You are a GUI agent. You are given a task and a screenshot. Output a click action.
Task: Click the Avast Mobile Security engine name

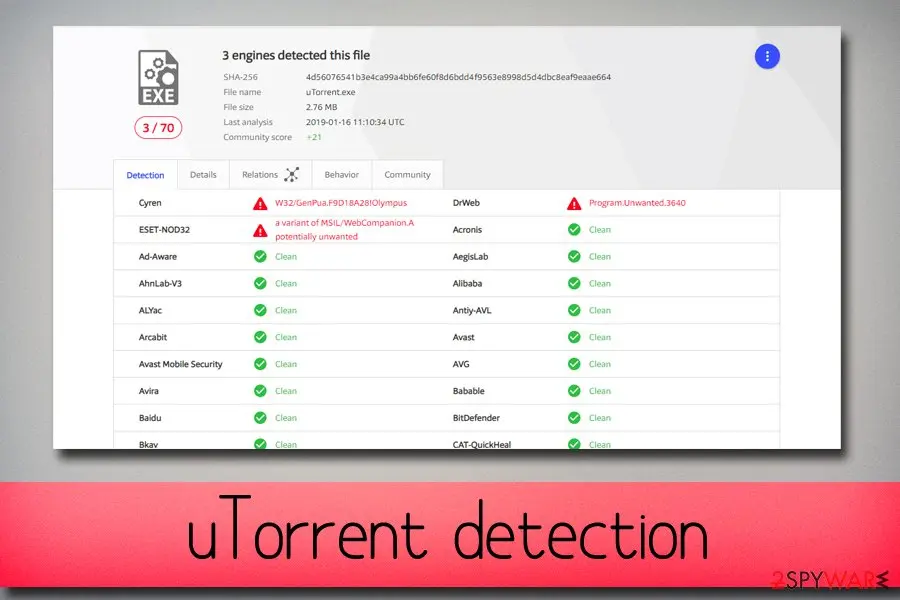[x=180, y=364]
